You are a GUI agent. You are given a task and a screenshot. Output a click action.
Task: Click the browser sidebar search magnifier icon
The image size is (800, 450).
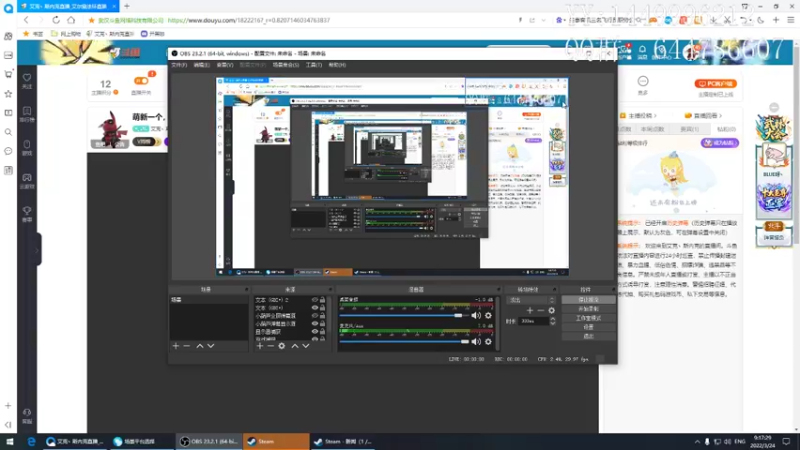pyautogui.click(x=8, y=132)
